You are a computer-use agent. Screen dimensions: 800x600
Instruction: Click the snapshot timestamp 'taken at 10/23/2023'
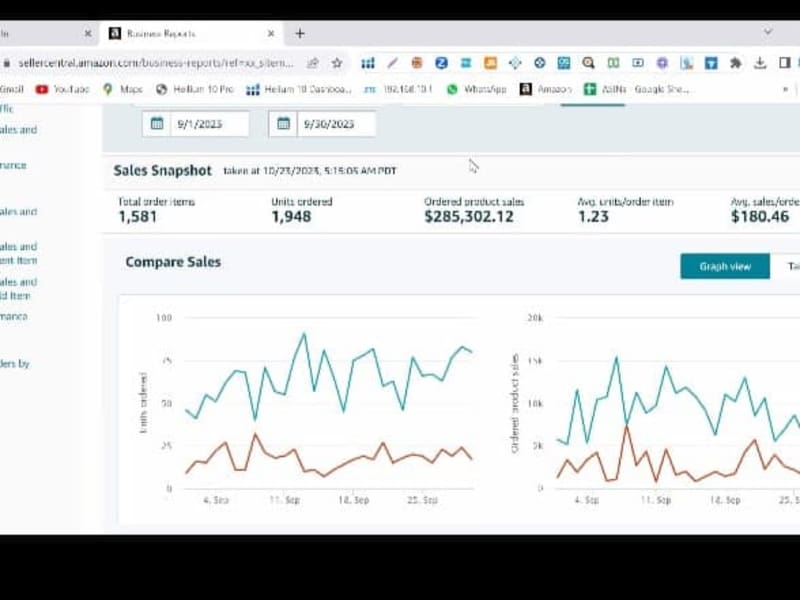tap(310, 171)
